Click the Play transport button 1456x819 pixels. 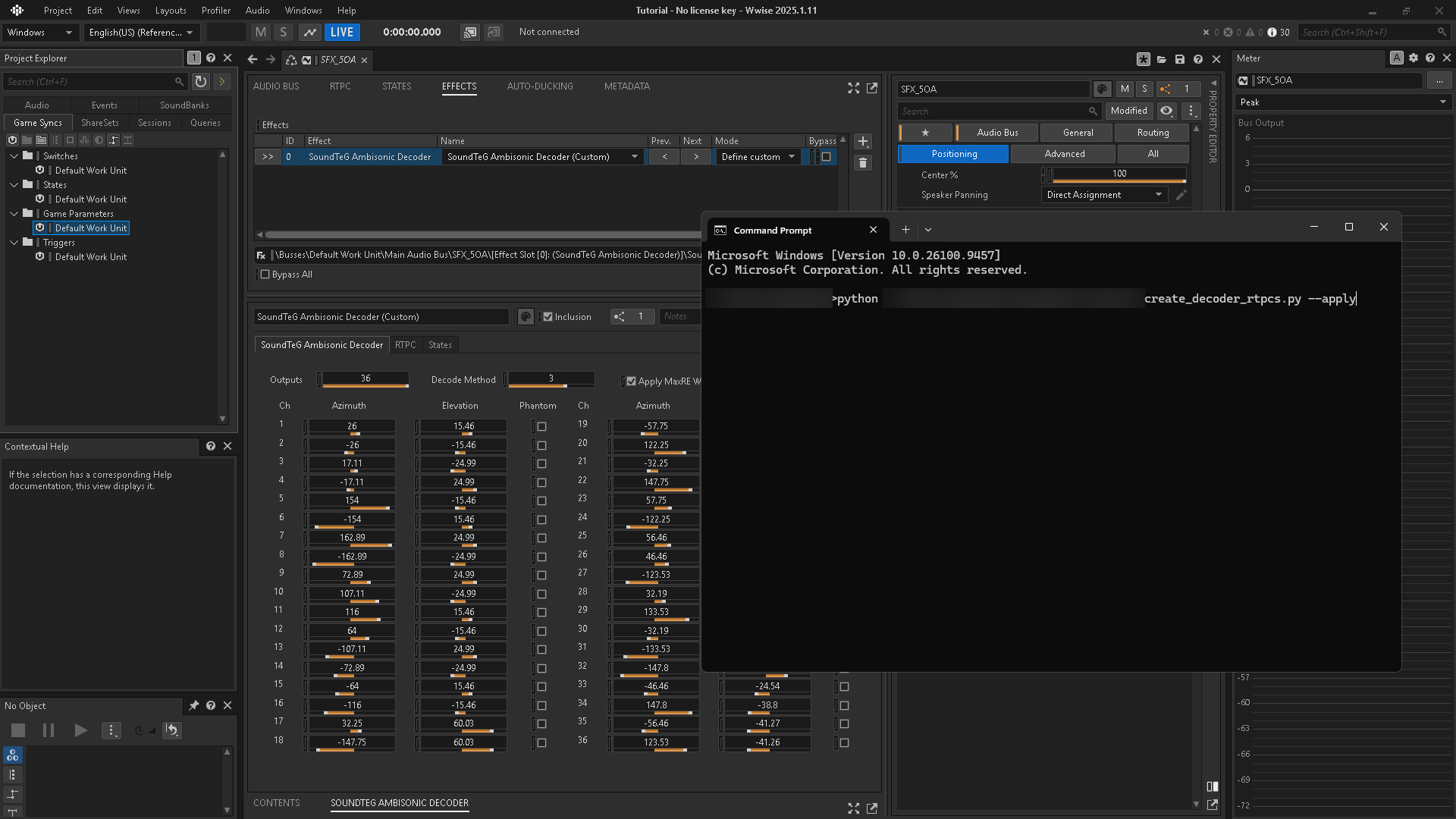80,730
